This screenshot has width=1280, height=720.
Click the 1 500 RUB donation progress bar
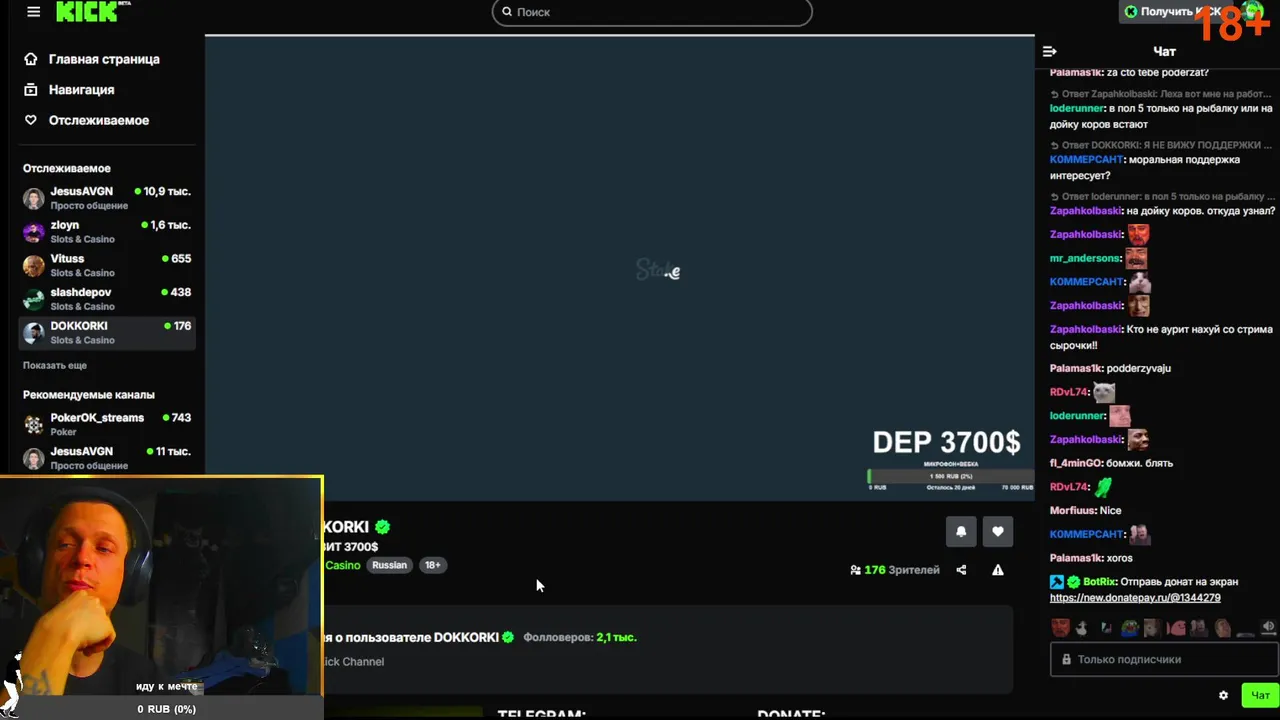pyautogui.click(x=951, y=476)
